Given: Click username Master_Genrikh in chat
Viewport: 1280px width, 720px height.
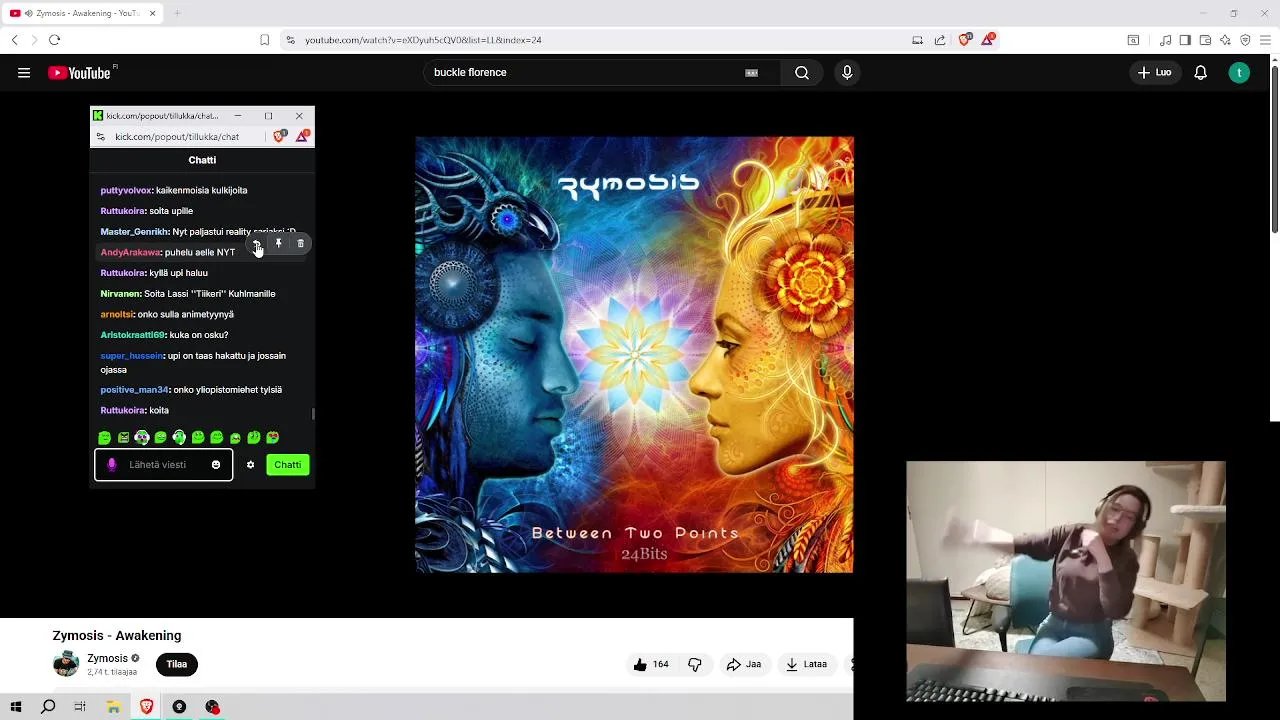Looking at the screenshot, I should [x=134, y=232].
